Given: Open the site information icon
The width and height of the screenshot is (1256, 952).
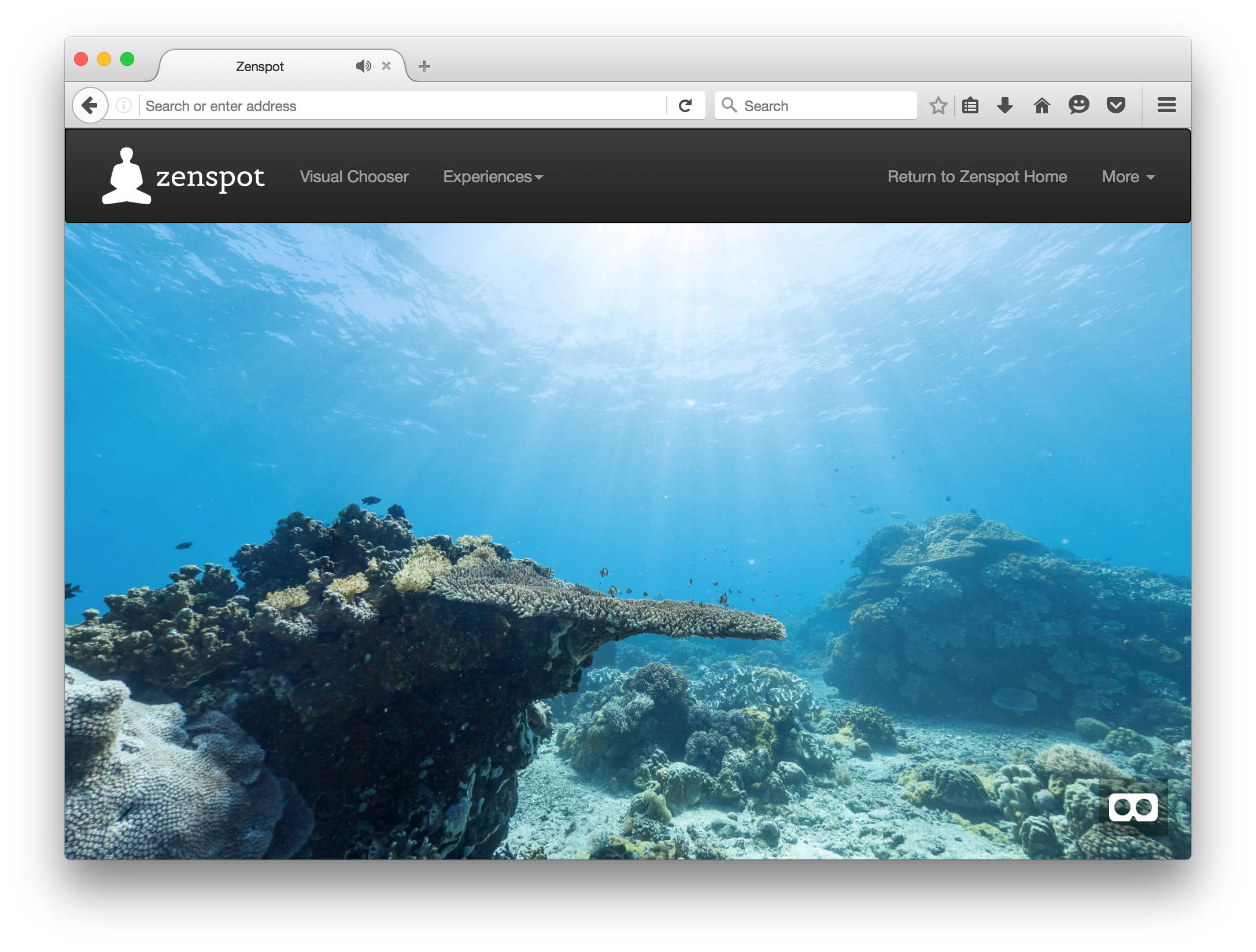Looking at the screenshot, I should click(x=124, y=105).
